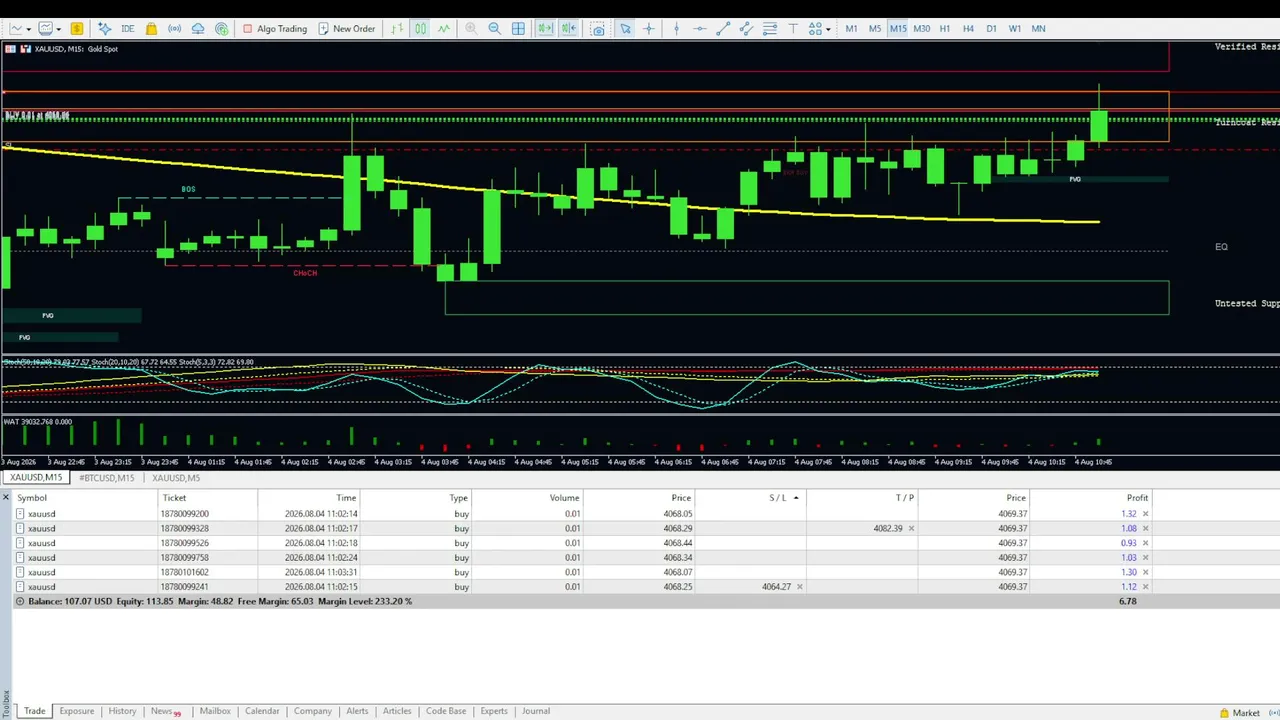Remove the 4082.39 take profit
This screenshot has height=720, width=1280.
pyautogui.click(x=911, y=528)
